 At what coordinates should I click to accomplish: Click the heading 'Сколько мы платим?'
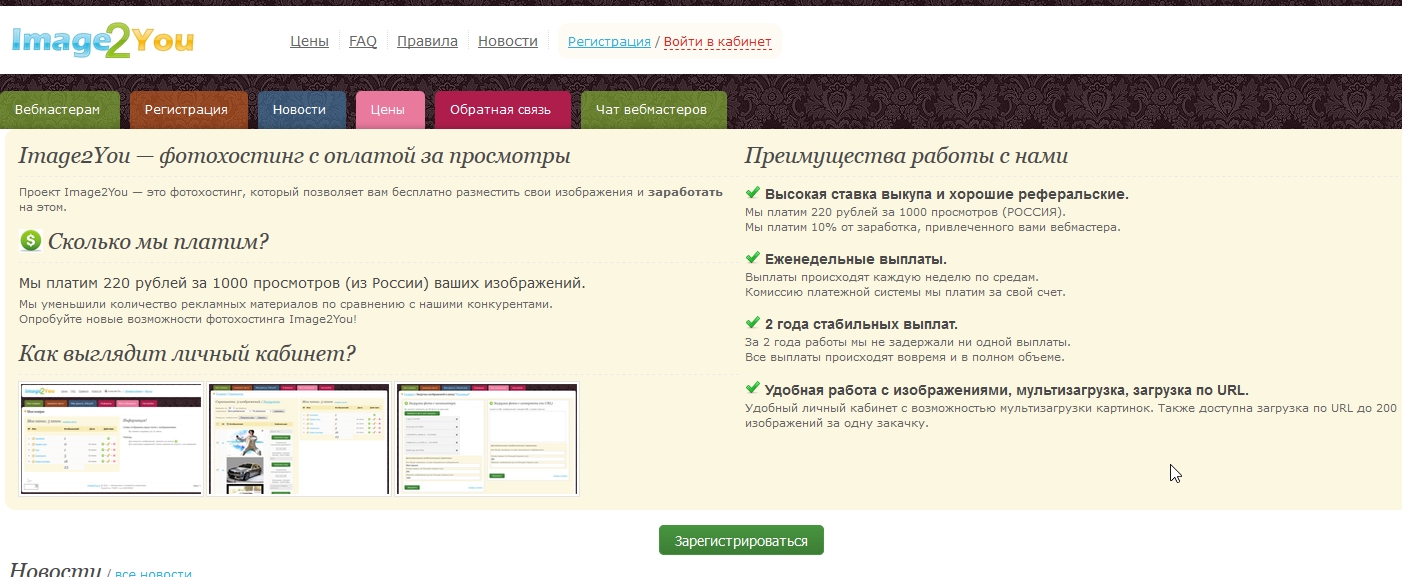pos(159,242)
